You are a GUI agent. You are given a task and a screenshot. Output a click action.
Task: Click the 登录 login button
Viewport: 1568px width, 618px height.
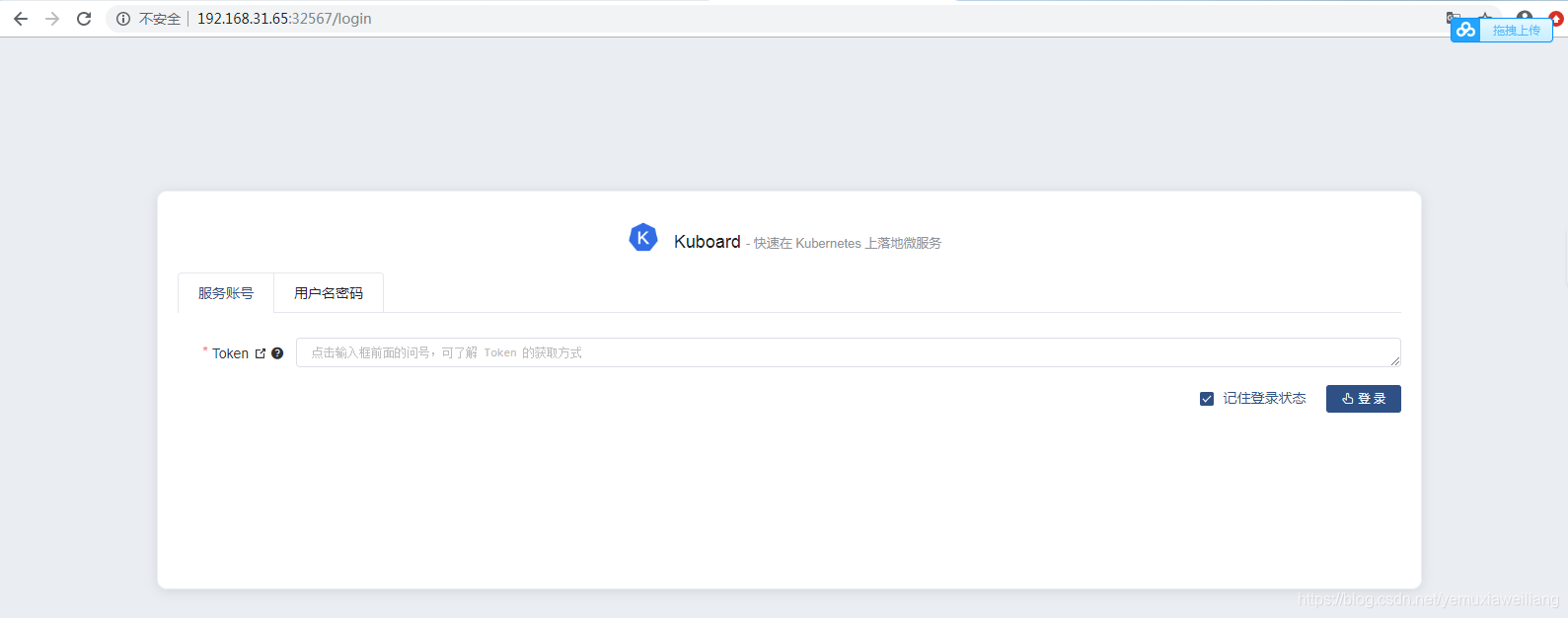pyautogui.click(x=1364, y=399)
